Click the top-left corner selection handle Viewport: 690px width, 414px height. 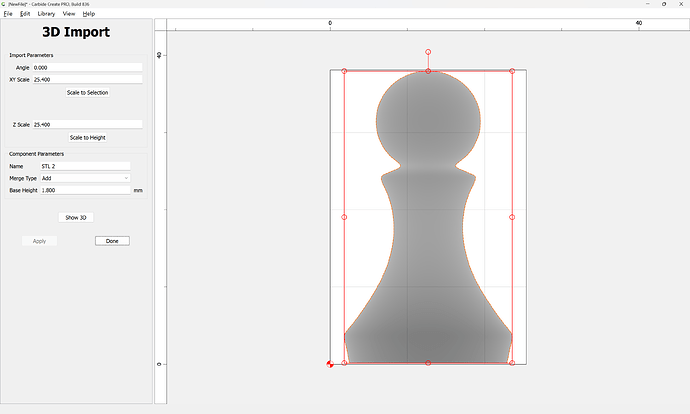click(x=345, y=71)
